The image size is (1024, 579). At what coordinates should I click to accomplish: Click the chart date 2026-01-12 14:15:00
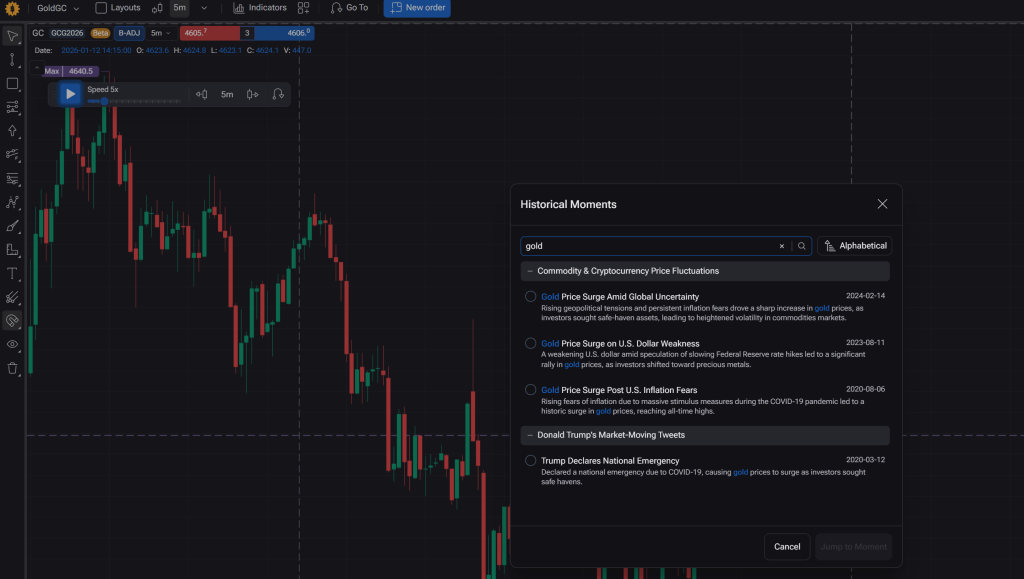[x=96, y=50]
